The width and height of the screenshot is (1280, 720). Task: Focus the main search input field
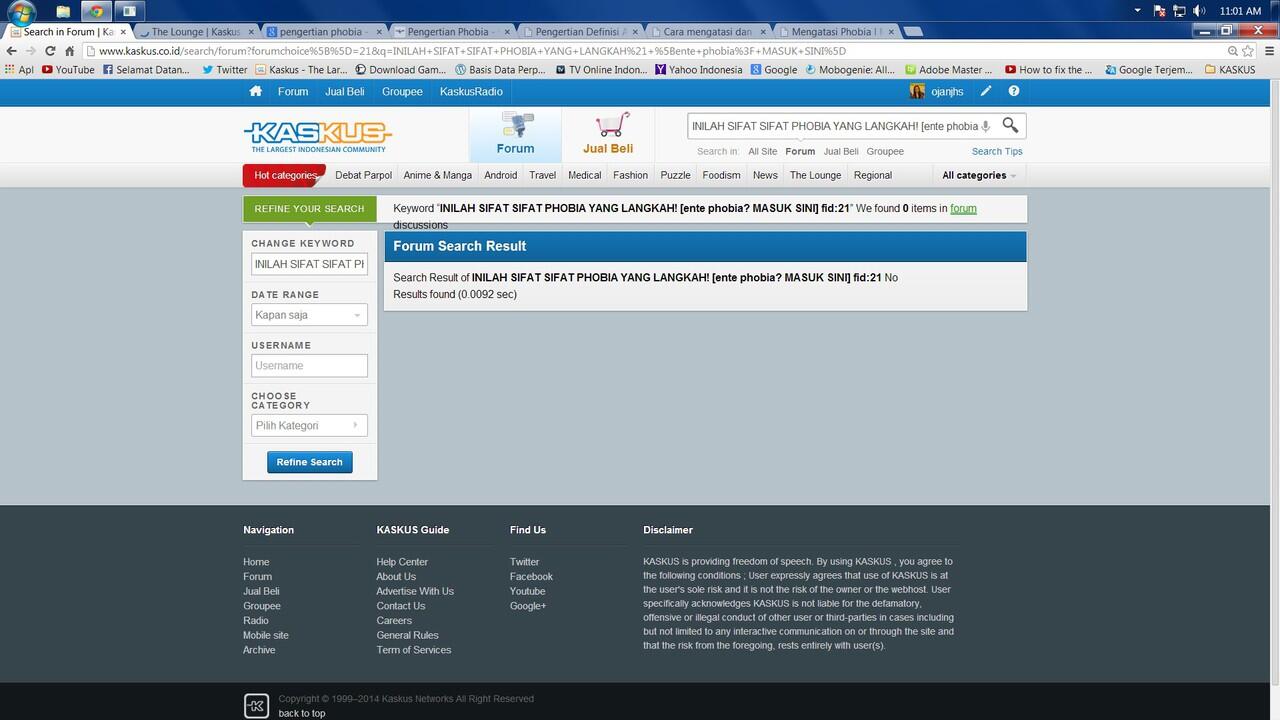[x=834, y=126]
